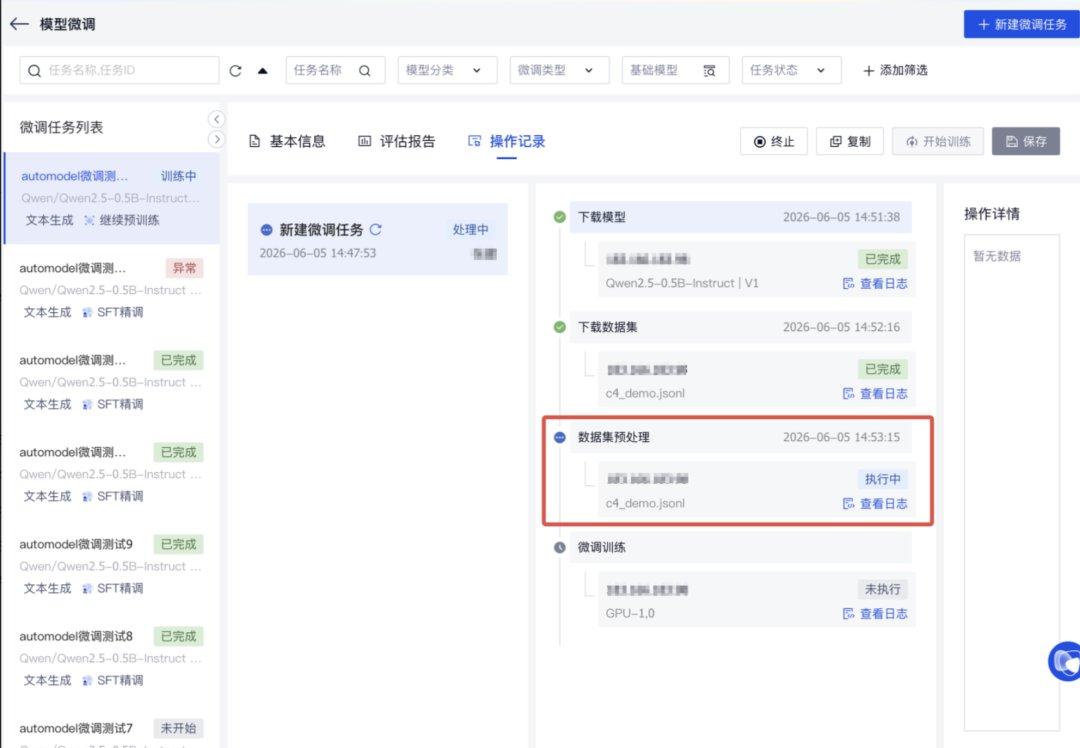1080x748 pixels.
Task: Switch to the 基本信息 tab
Action: tap(287, 141)
